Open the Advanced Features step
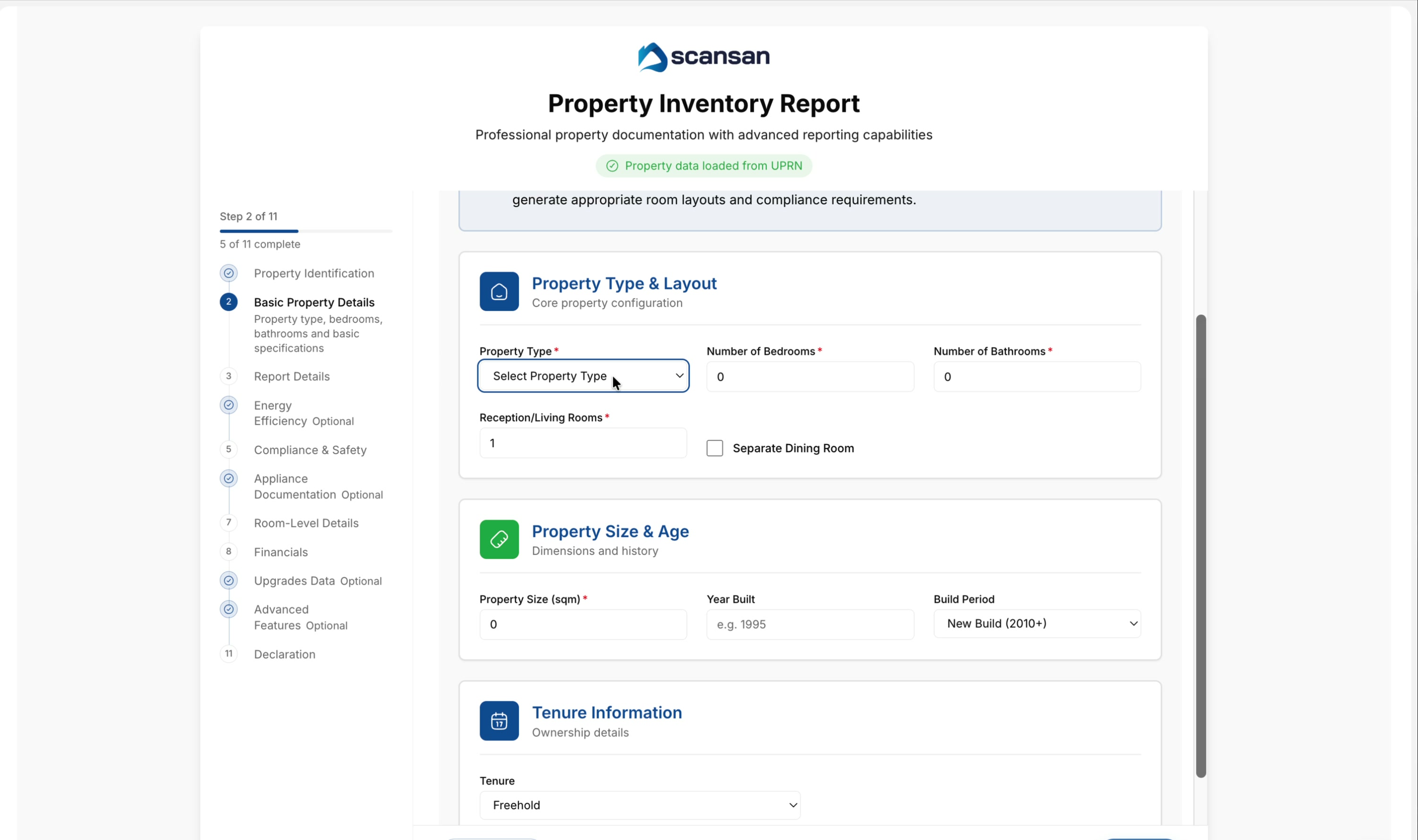The image size is (1418, 840). point(301,617)
